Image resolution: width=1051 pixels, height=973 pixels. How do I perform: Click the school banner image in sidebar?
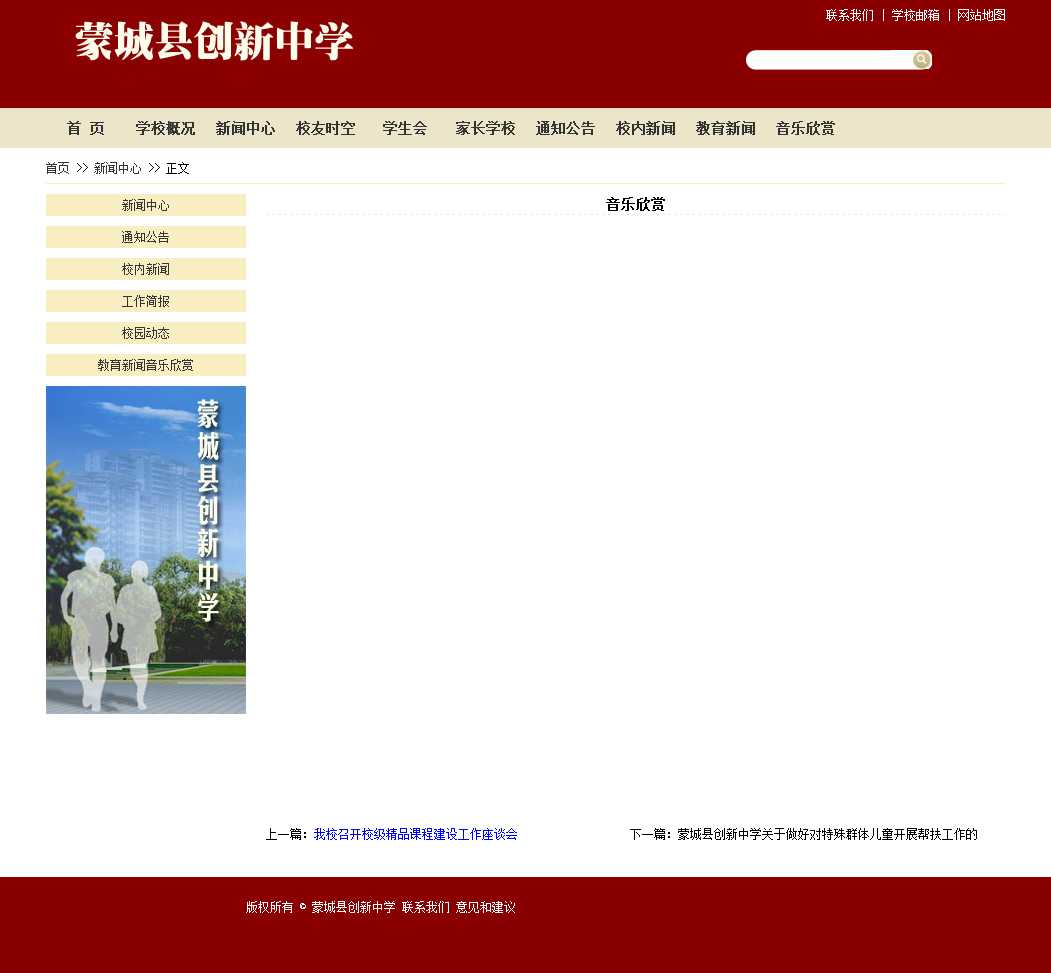[146, 550]
